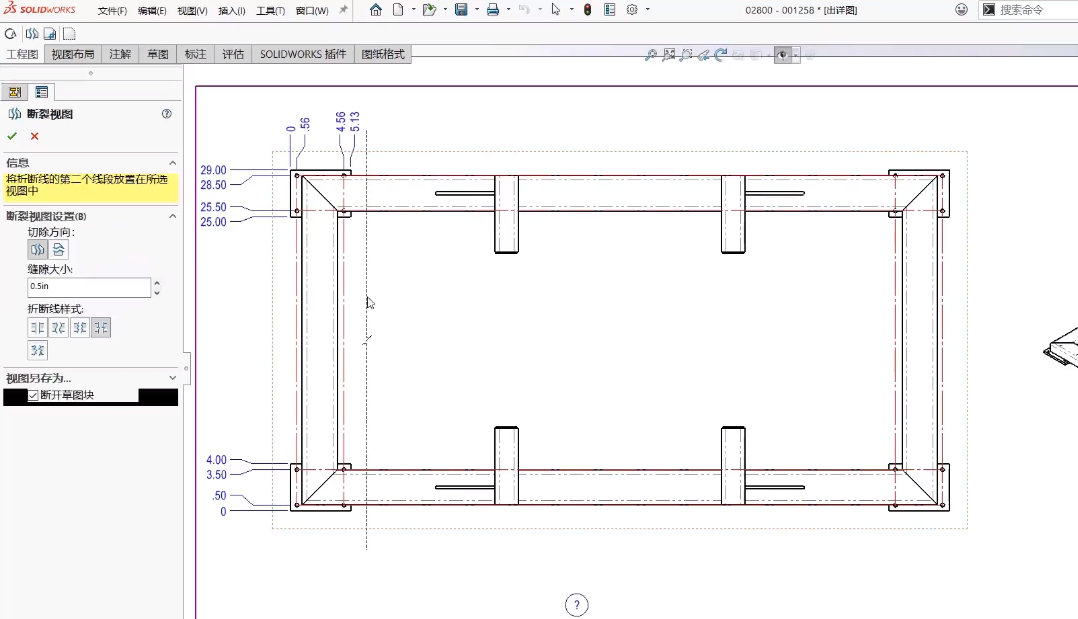Click the Home icon in top toolbar
Image resolution: width=1078 pixels, height=619 pixels.
376,10
